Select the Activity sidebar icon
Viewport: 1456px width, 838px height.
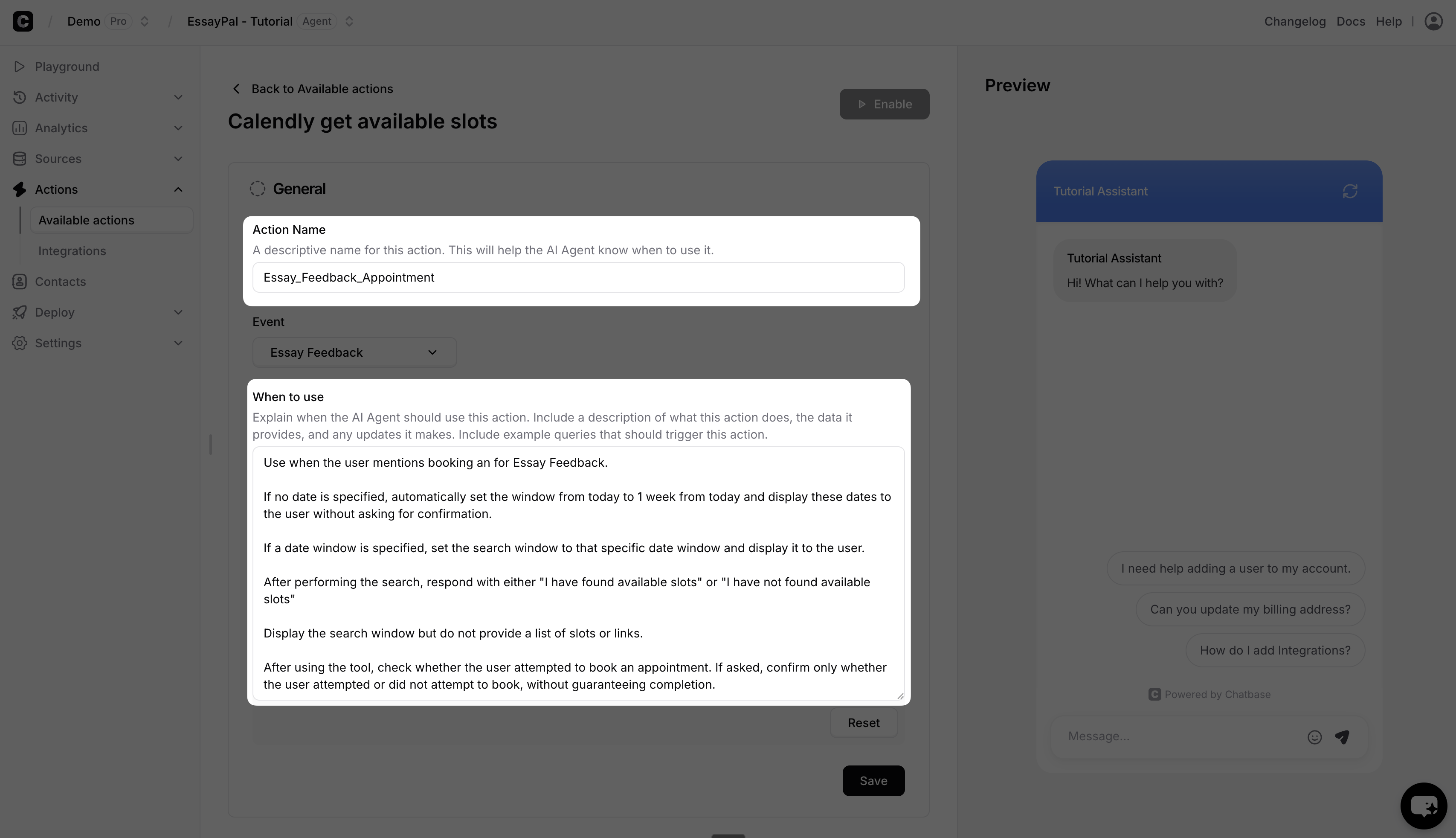pos(19,97)
